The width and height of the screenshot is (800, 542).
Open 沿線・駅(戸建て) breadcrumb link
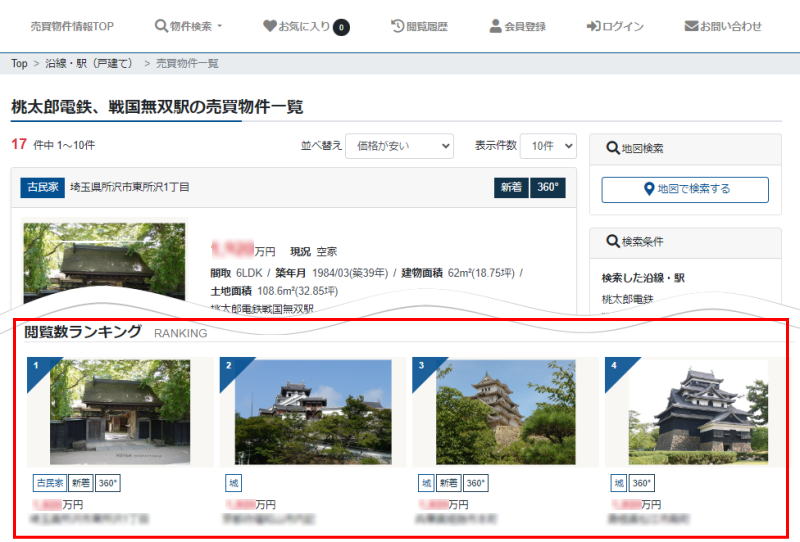(x=89, y=63)
